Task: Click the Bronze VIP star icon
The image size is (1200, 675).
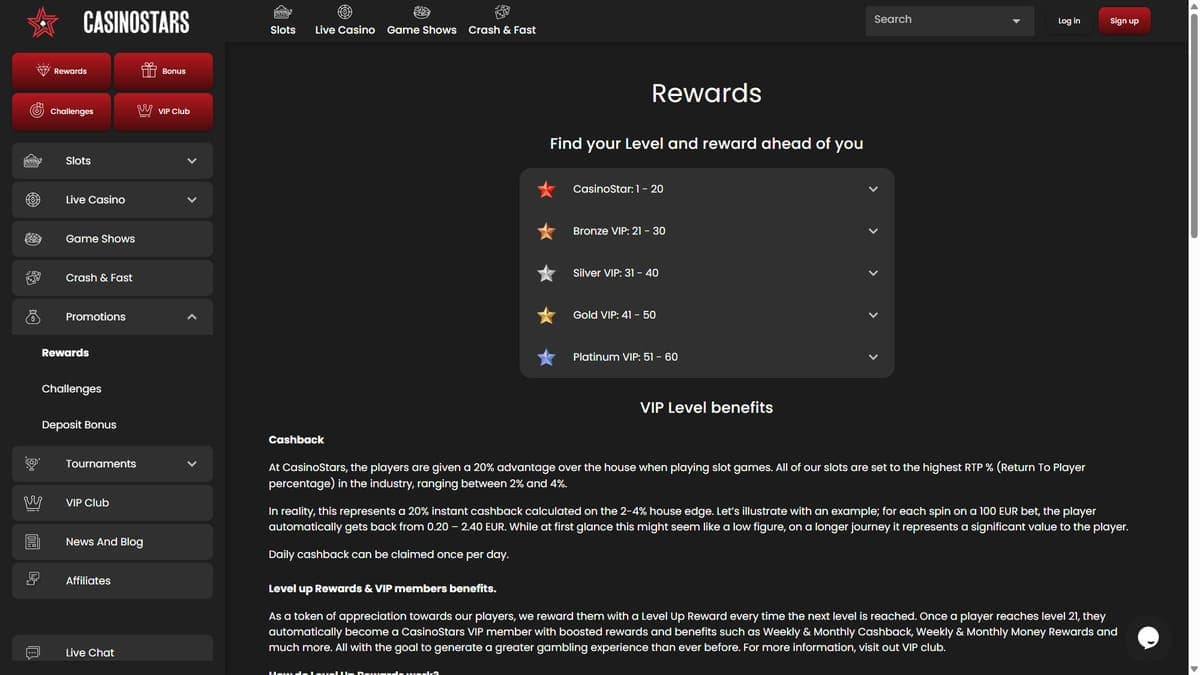Action: (x=546, y=231)
